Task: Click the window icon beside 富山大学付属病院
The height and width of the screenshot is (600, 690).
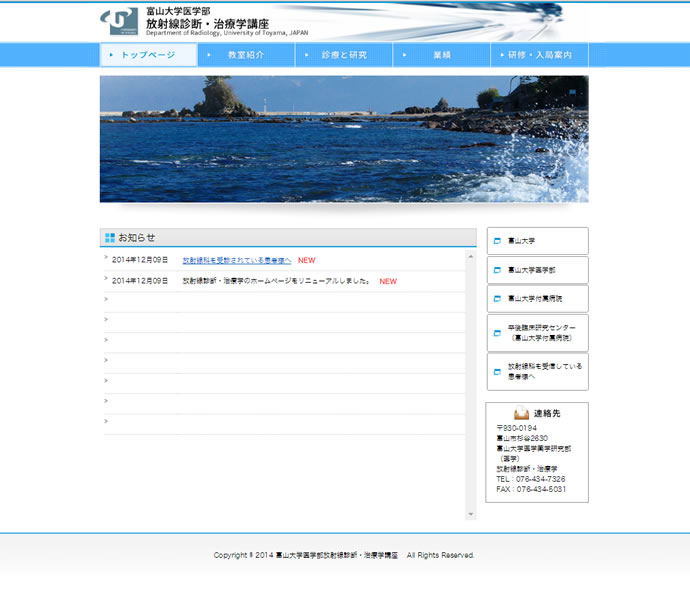Action: pos(497,298)
